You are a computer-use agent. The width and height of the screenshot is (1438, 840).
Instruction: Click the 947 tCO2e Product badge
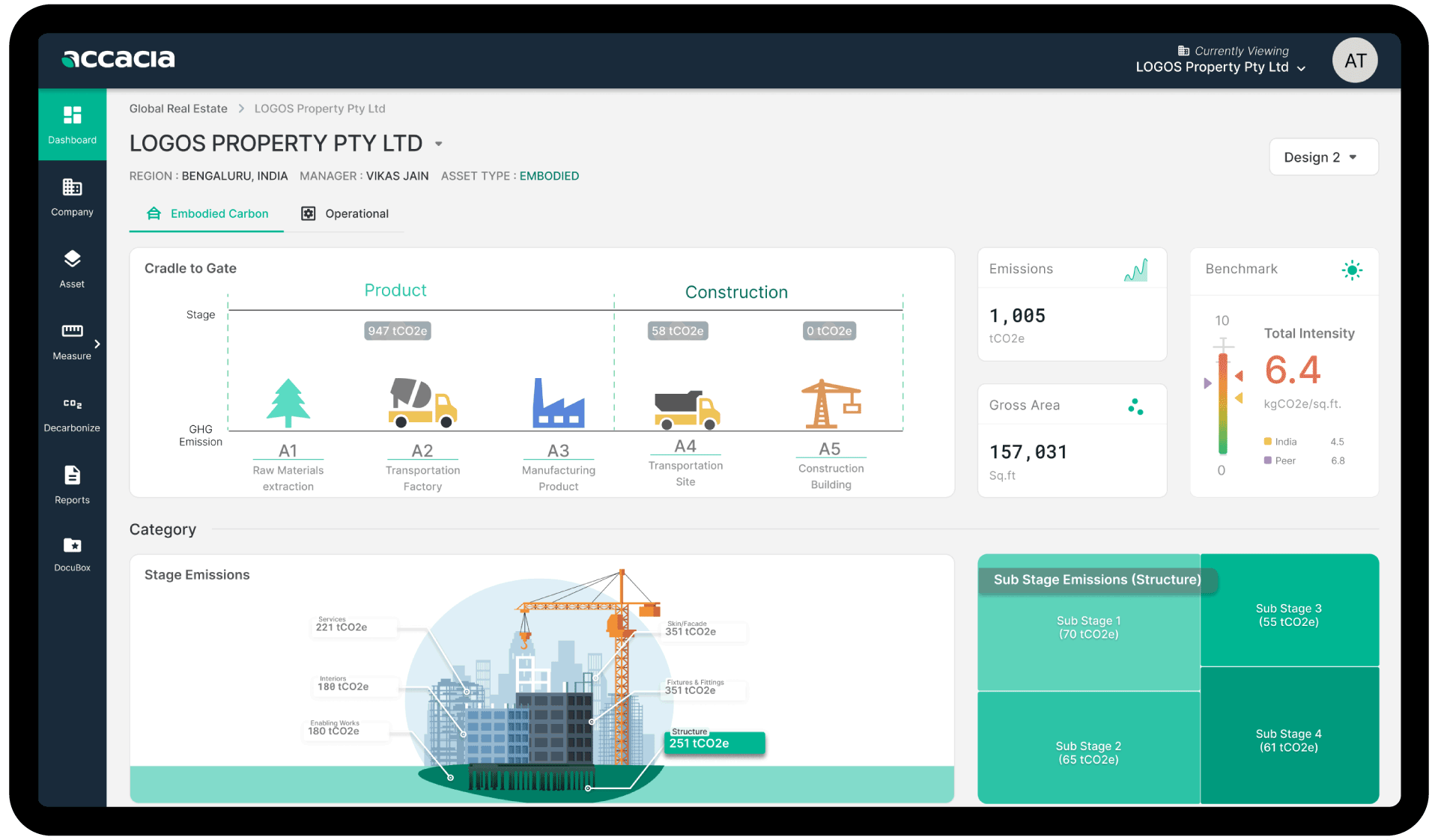397,331
